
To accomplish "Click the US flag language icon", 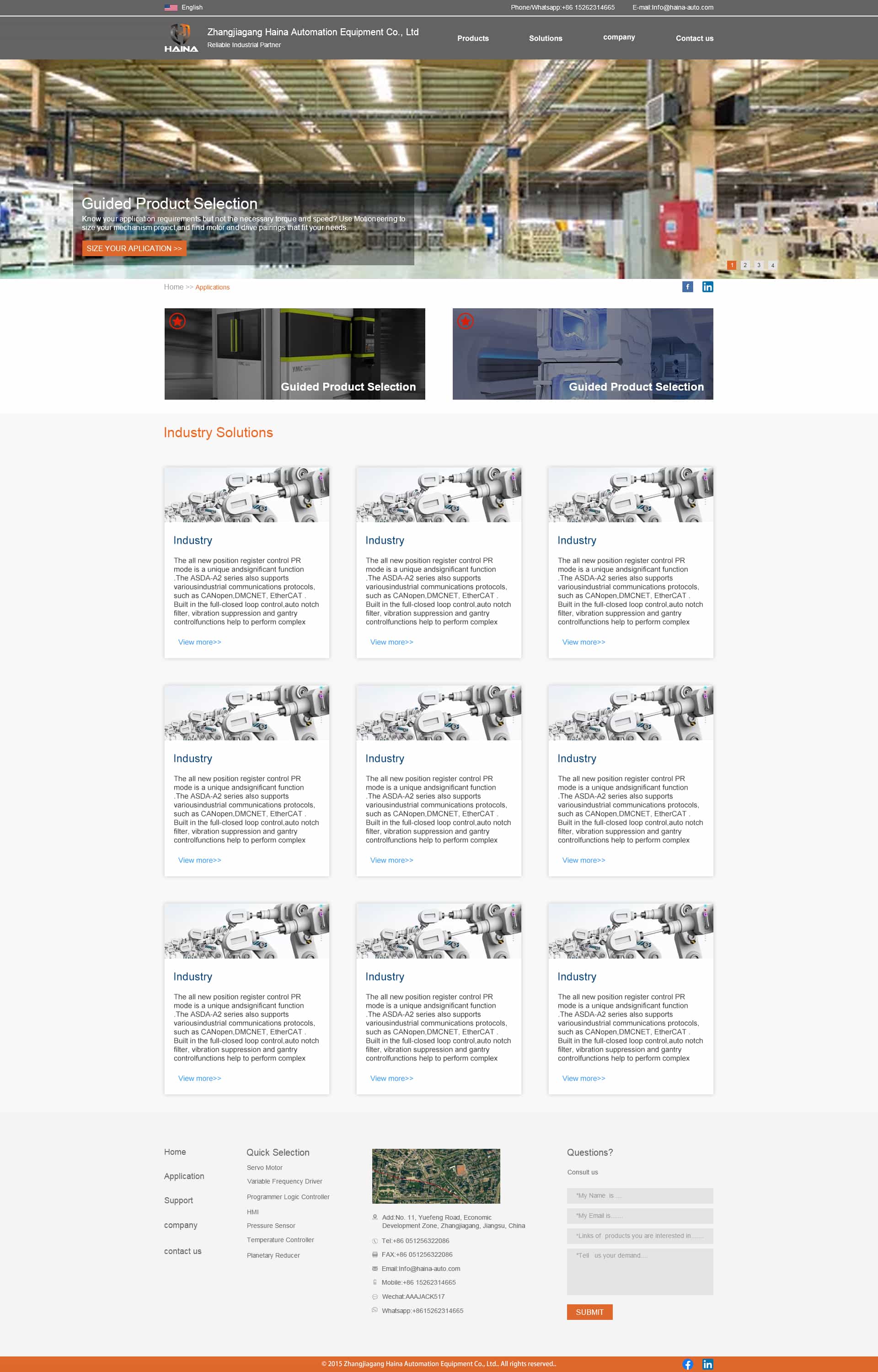I will (x=171, y=7).
